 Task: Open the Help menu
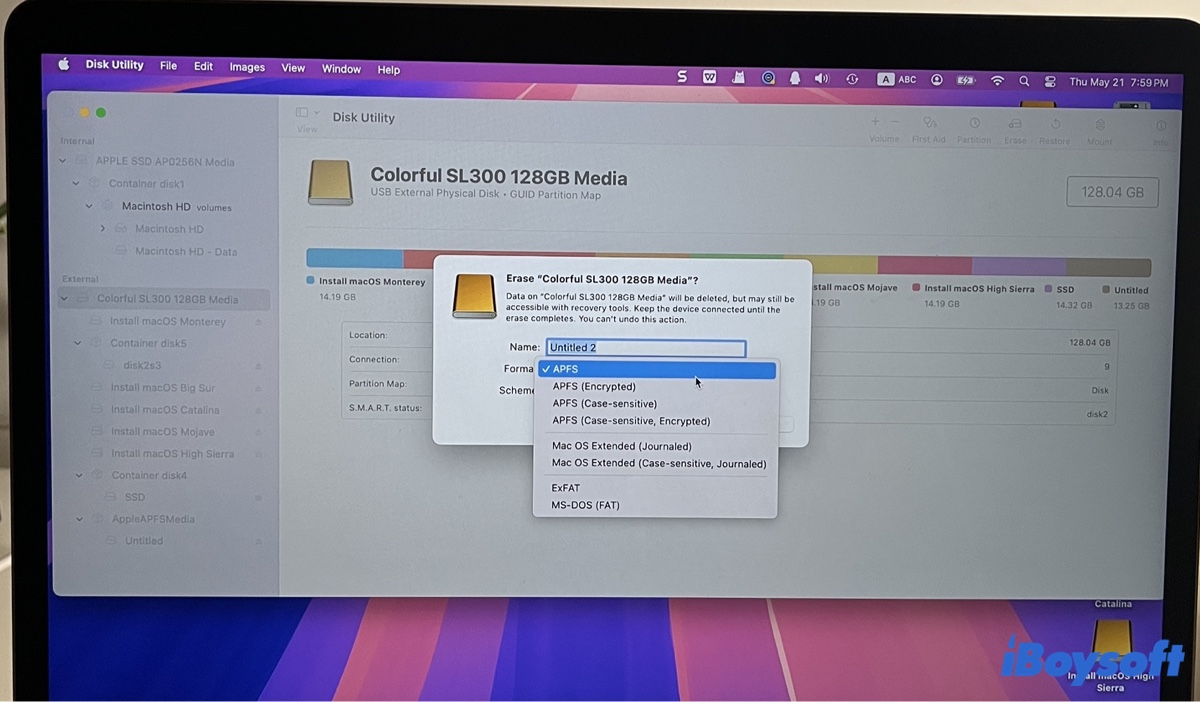(389, 70)
